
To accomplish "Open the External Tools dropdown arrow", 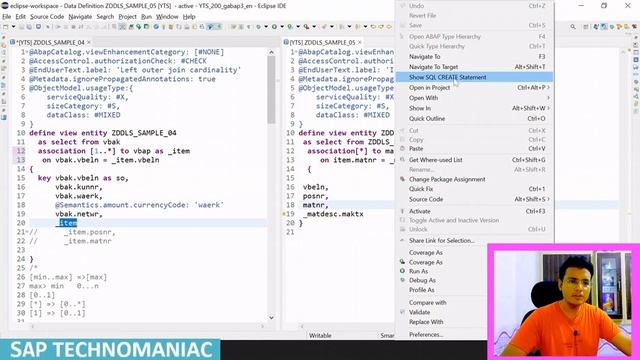I will [x=313, y=27].
